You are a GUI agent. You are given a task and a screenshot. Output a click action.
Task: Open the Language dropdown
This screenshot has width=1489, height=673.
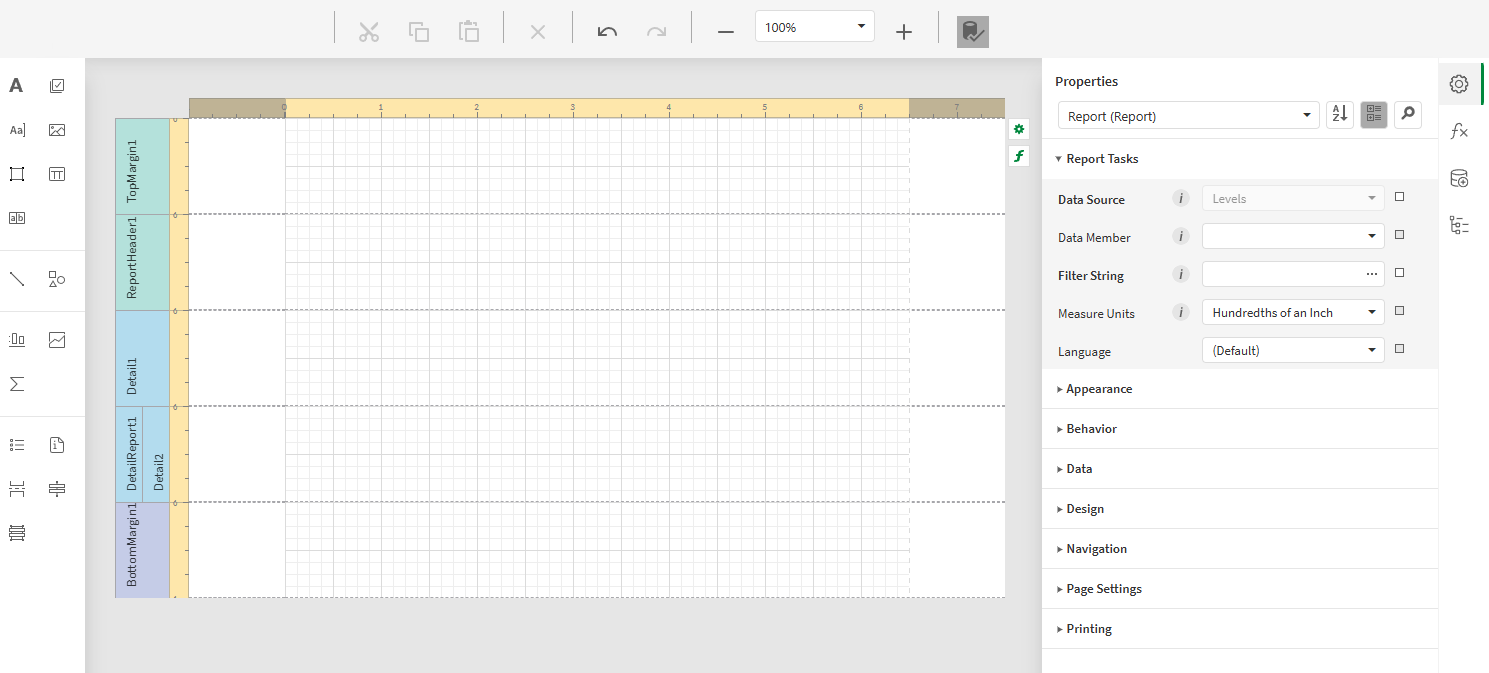coord(1371,350)
